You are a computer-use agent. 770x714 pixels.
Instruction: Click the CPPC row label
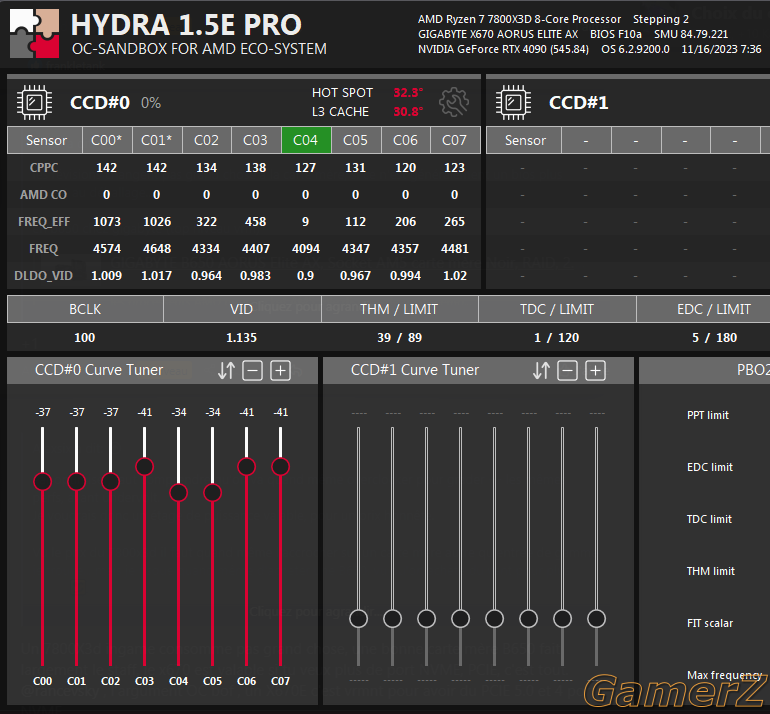pos(44,167)
